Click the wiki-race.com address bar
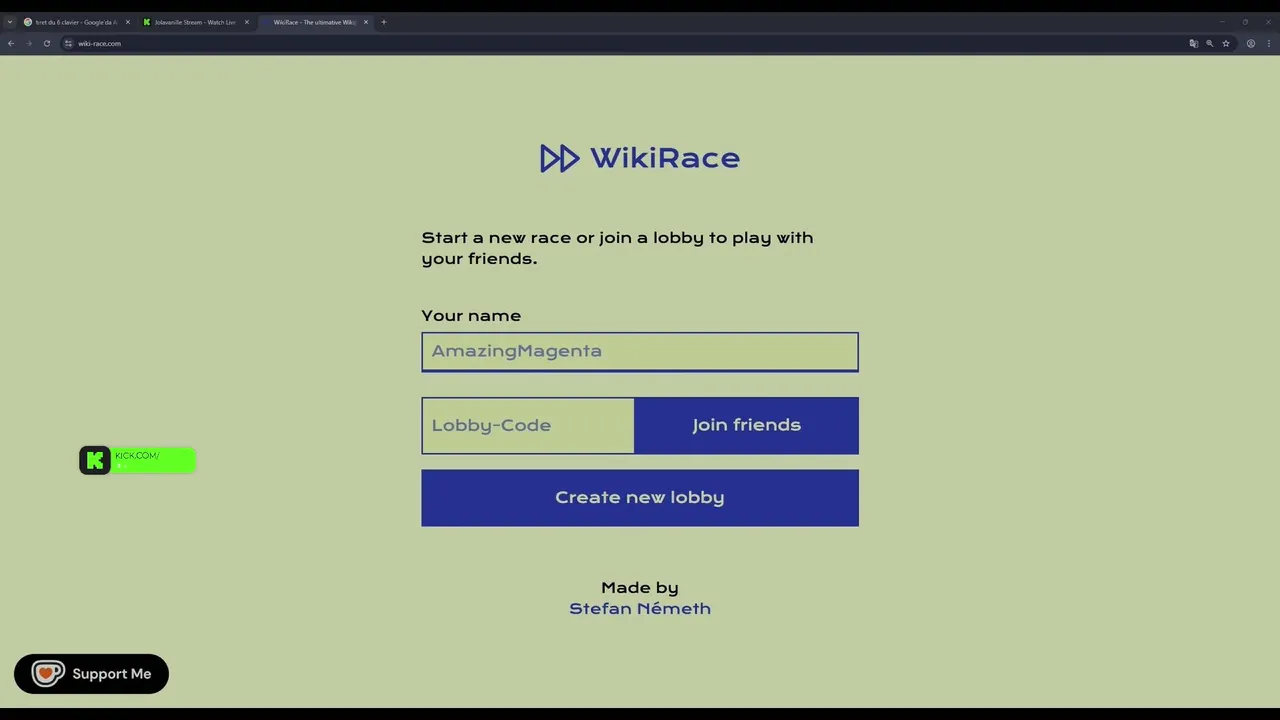1280x720 pixels. [630, 43]
